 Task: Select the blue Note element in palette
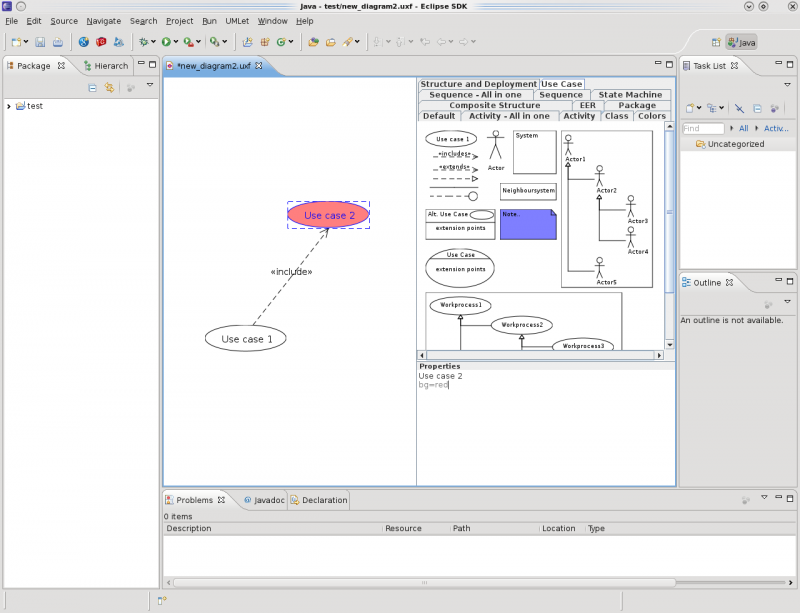528,224
